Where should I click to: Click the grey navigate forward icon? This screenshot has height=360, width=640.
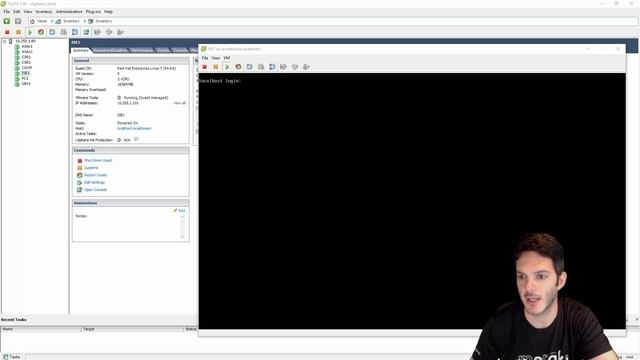(18, 21)
